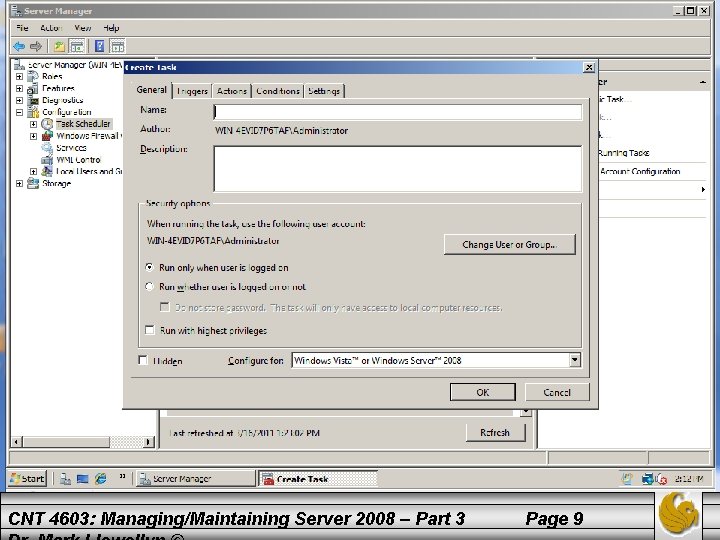
Task: Expand the Diagnostics tree node
Action: click(x=19, y=100)
